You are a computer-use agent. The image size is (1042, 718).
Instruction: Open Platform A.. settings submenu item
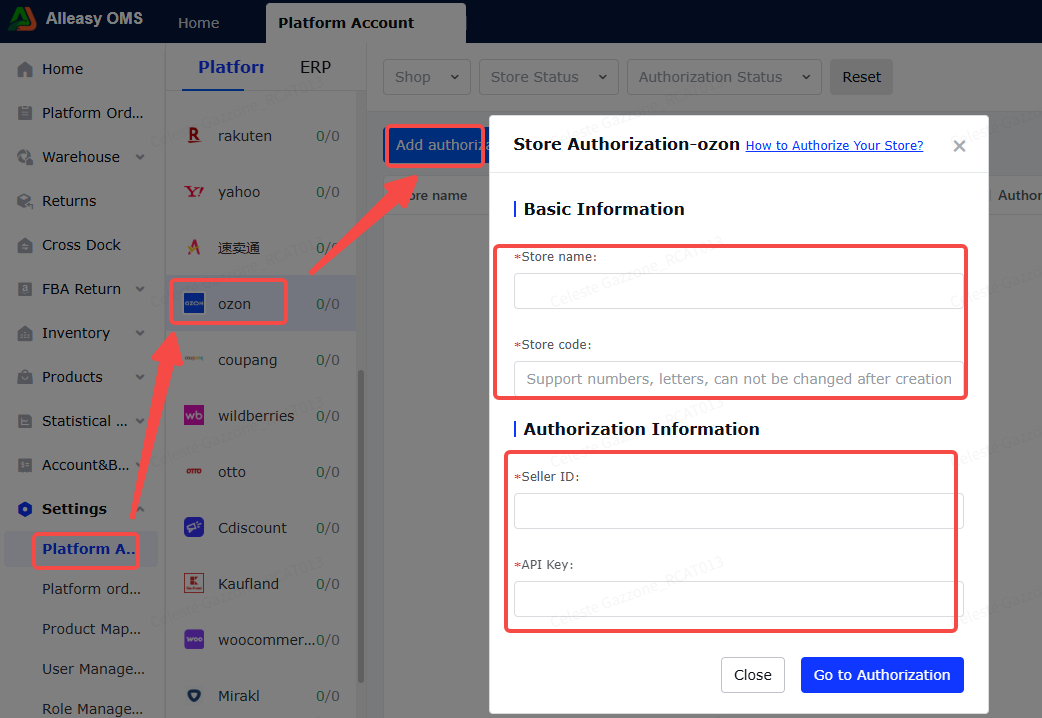88,549
